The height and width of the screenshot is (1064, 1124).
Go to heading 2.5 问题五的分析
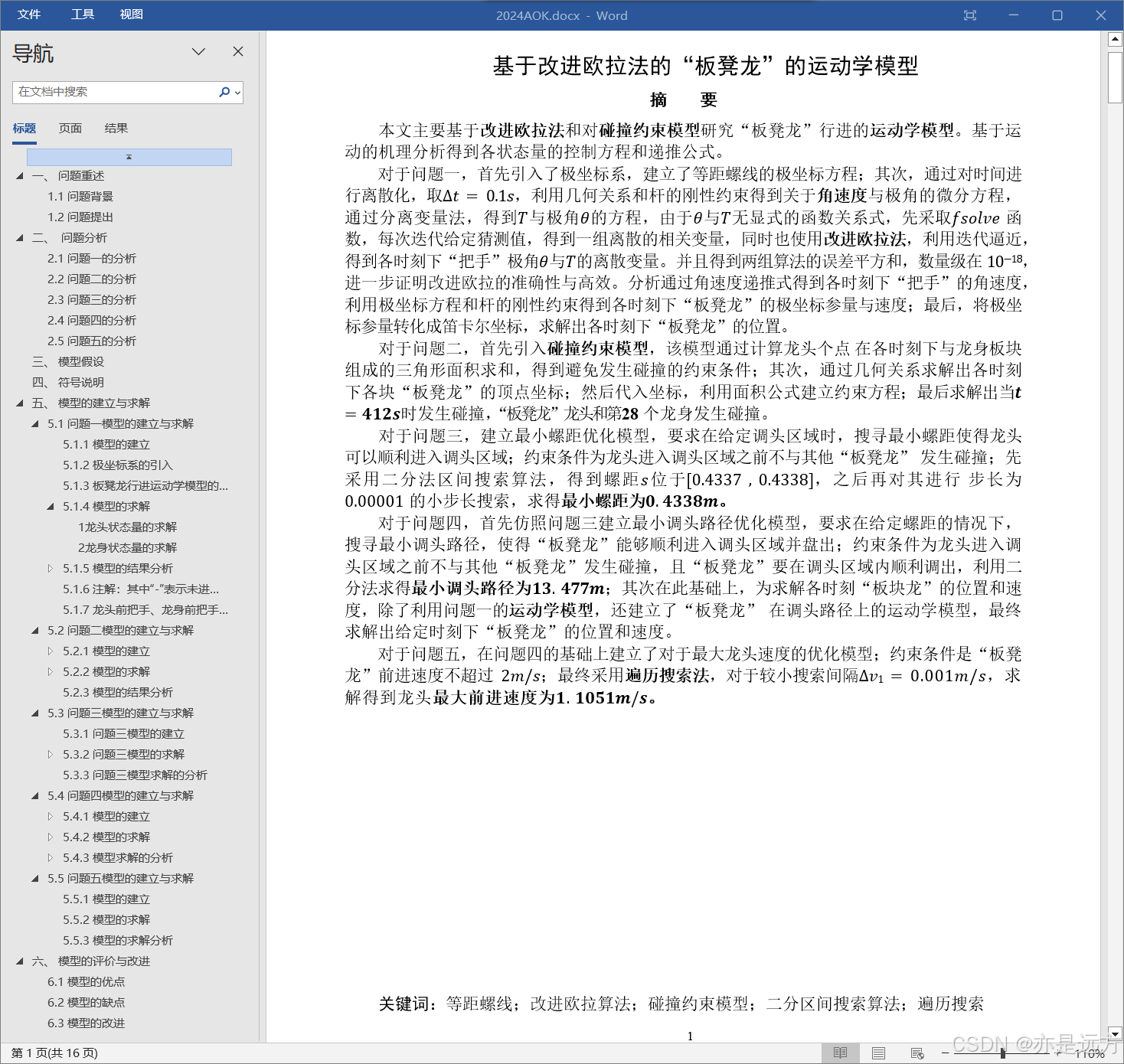point(92,341)
